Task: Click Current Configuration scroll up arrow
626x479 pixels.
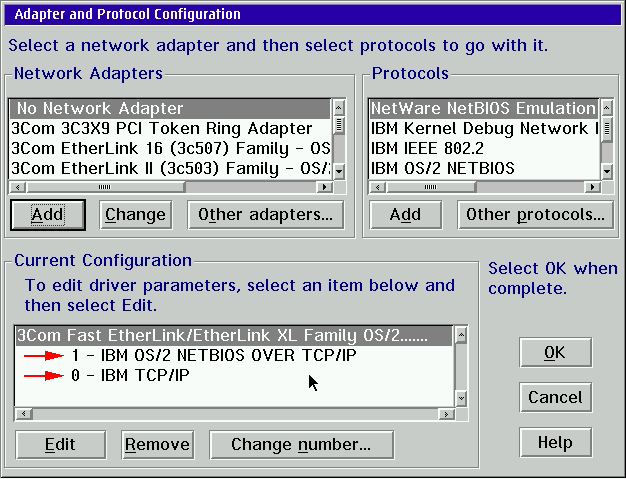Action: tap(461, 335)
